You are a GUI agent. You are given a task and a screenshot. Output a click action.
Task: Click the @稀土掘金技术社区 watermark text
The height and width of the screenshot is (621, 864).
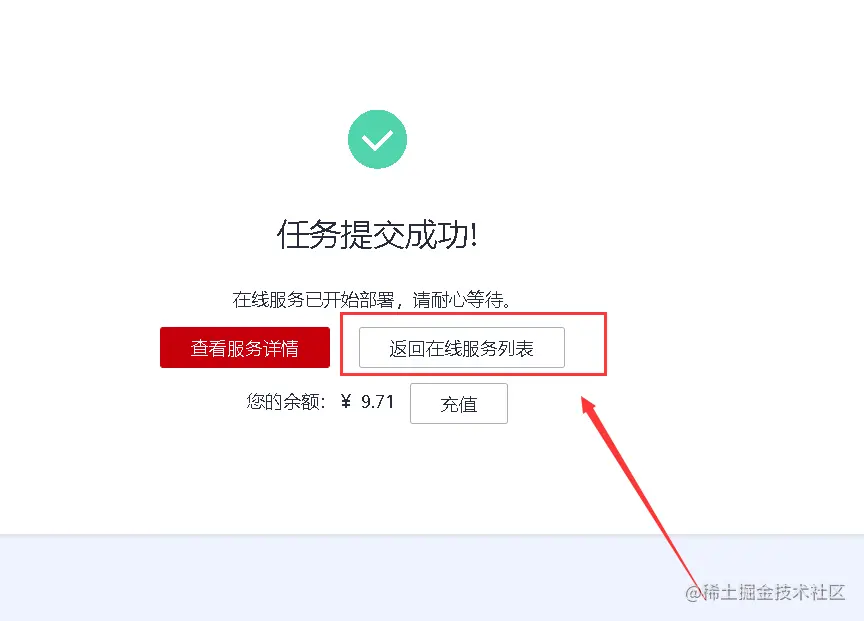[x=765, y=592]
